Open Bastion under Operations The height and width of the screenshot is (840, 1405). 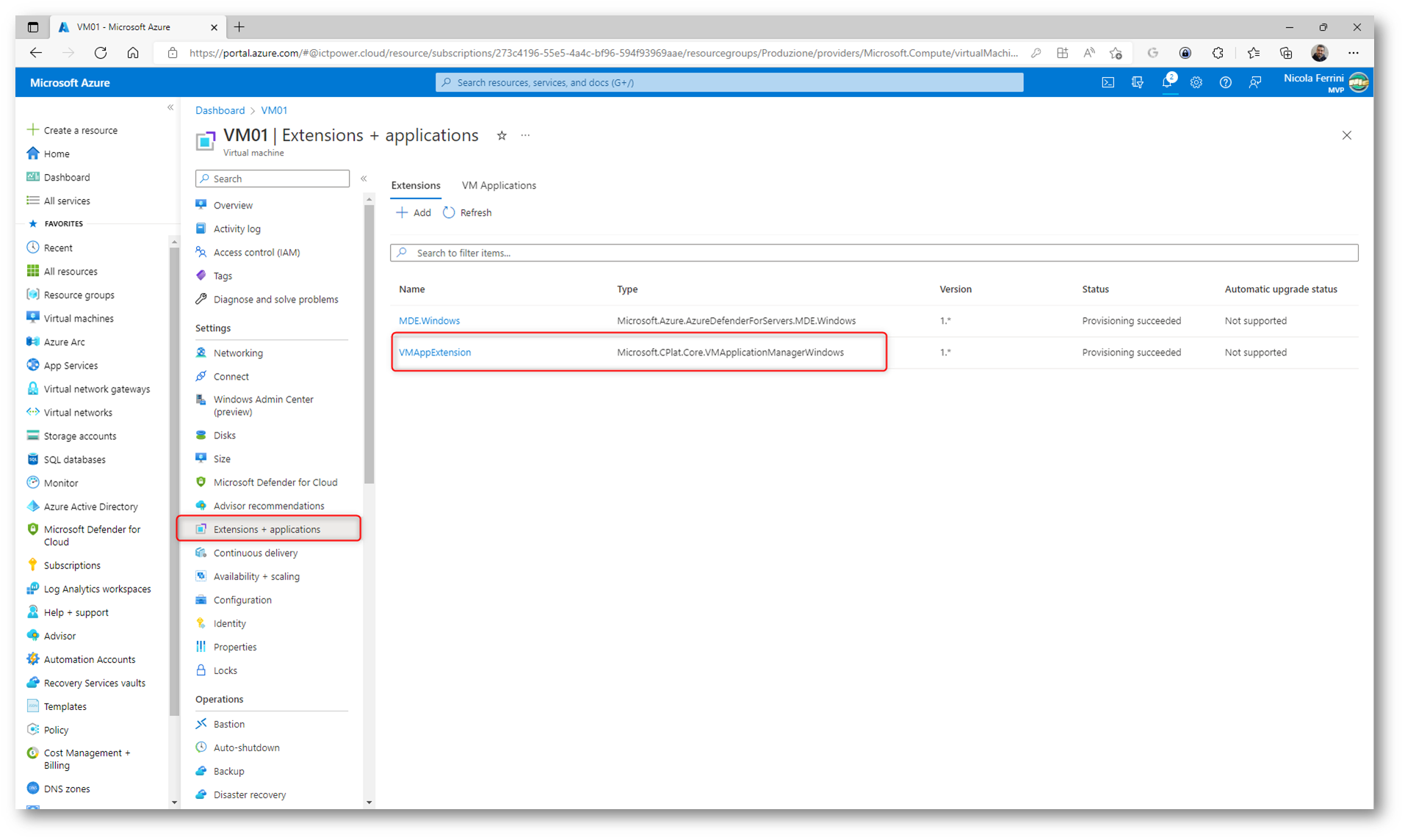pos(228,724)
